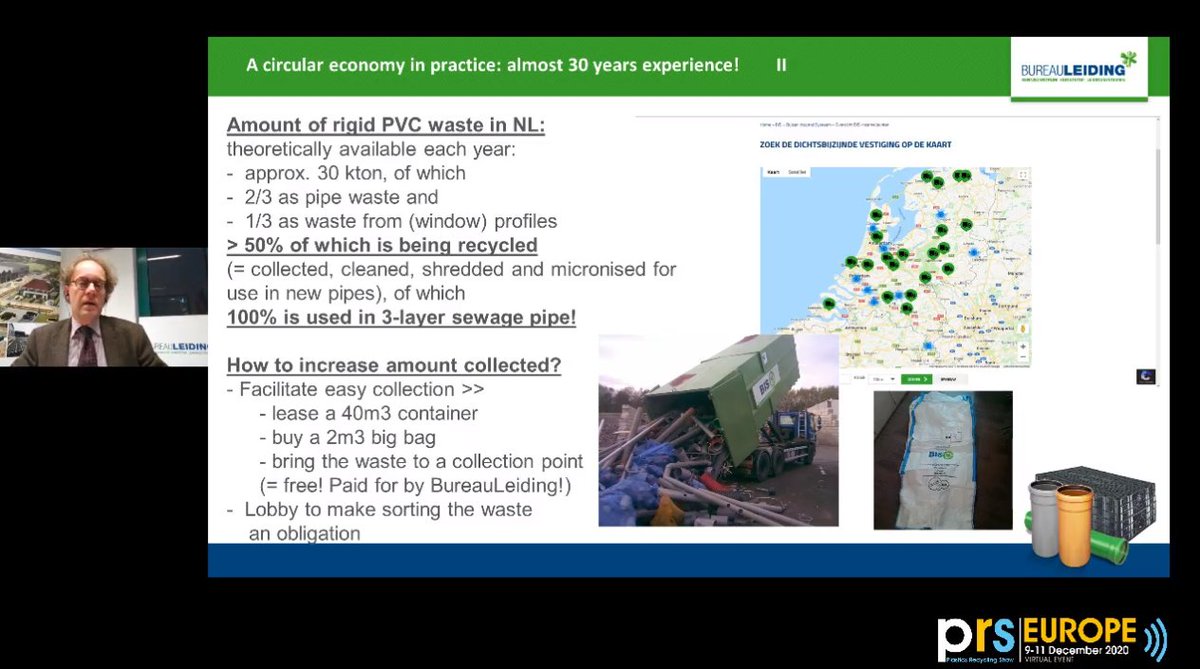Click the heading 'ZOEK DE DICHTSBIJZIJNDE VESTIGING OP DE KAART'
This screenshot has width=1200, height=669.
(x=856, y=144)
